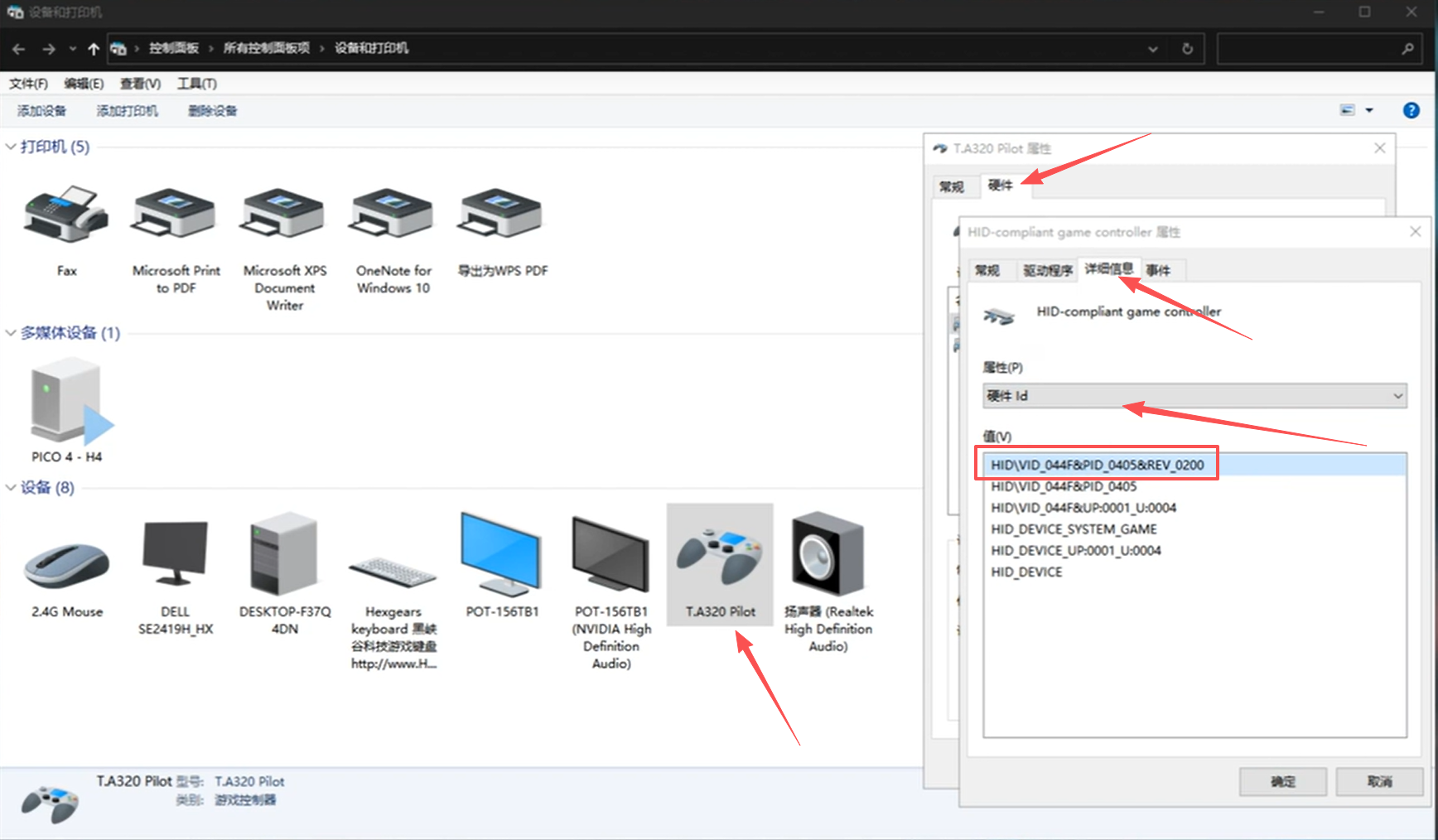The width and height of the screenshot is (1438, 840).
Task: Switch to the 驱动程序 tab
Action: 1047,270
